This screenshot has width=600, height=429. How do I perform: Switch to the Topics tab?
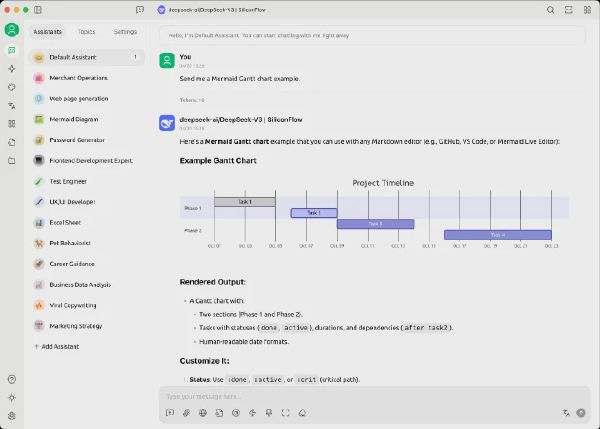coord(86,32)
